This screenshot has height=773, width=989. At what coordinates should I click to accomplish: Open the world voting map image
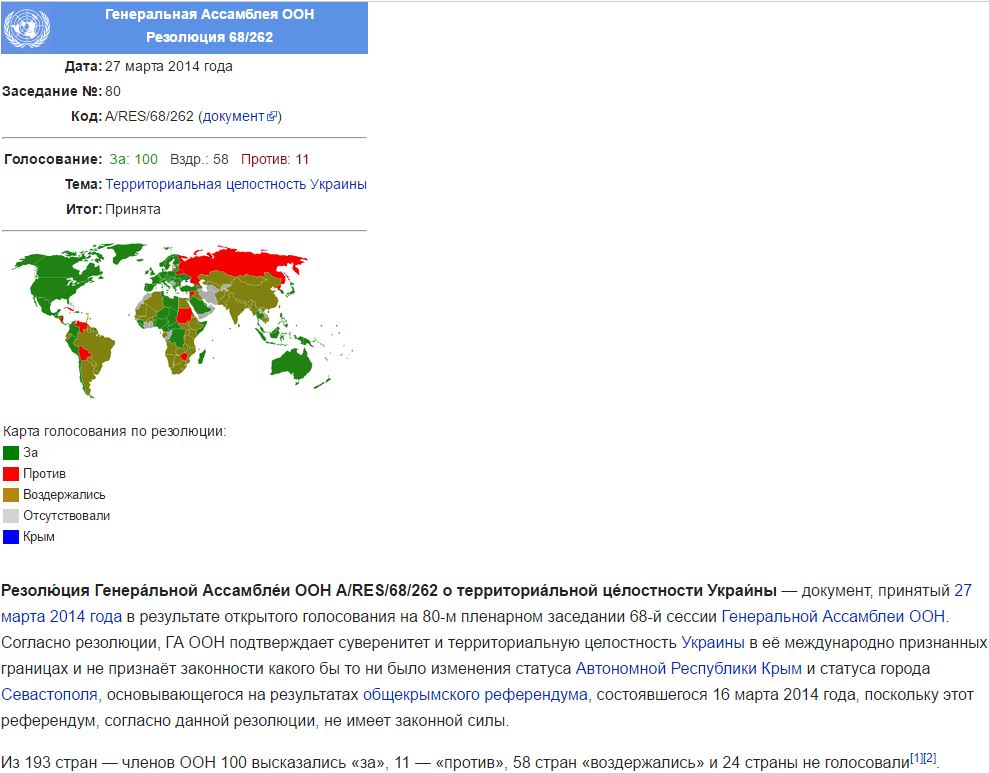(183, 321)
